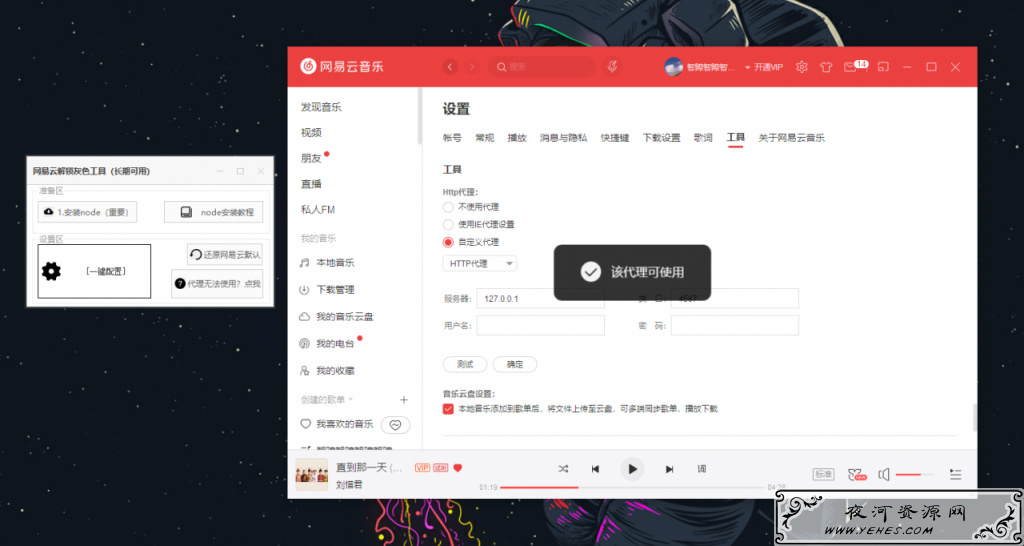Viewport: 1024px width, 546px height.
Task: Start heartbeat mode next to 我喜欢的音乐
Action: point(396,425)
